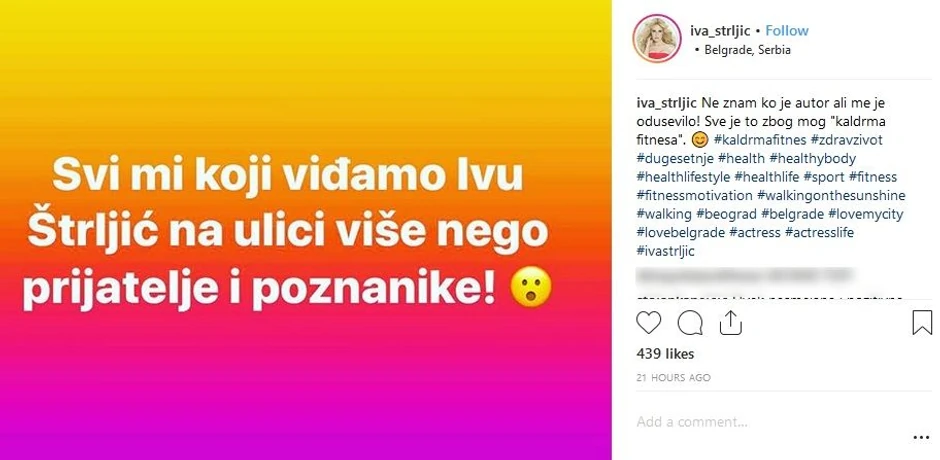This screenshot has width=940, height=460.
Task: Open the #walkingonthesunshine hashtag
Action: coord(831,196)
